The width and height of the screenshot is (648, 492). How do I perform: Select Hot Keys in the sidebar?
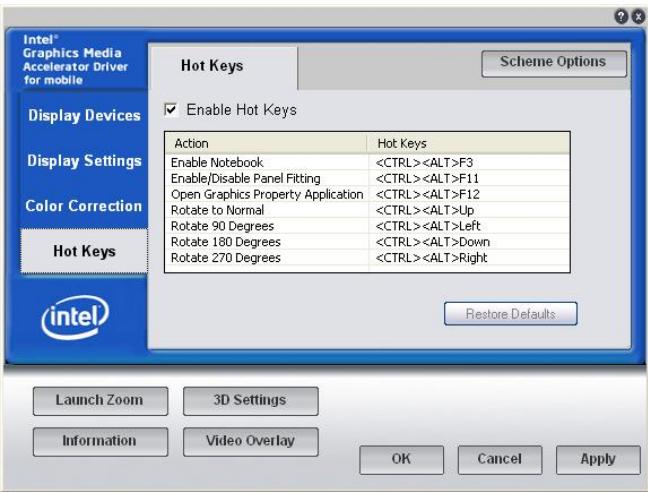pyautogui.click(x=84, y=251)
